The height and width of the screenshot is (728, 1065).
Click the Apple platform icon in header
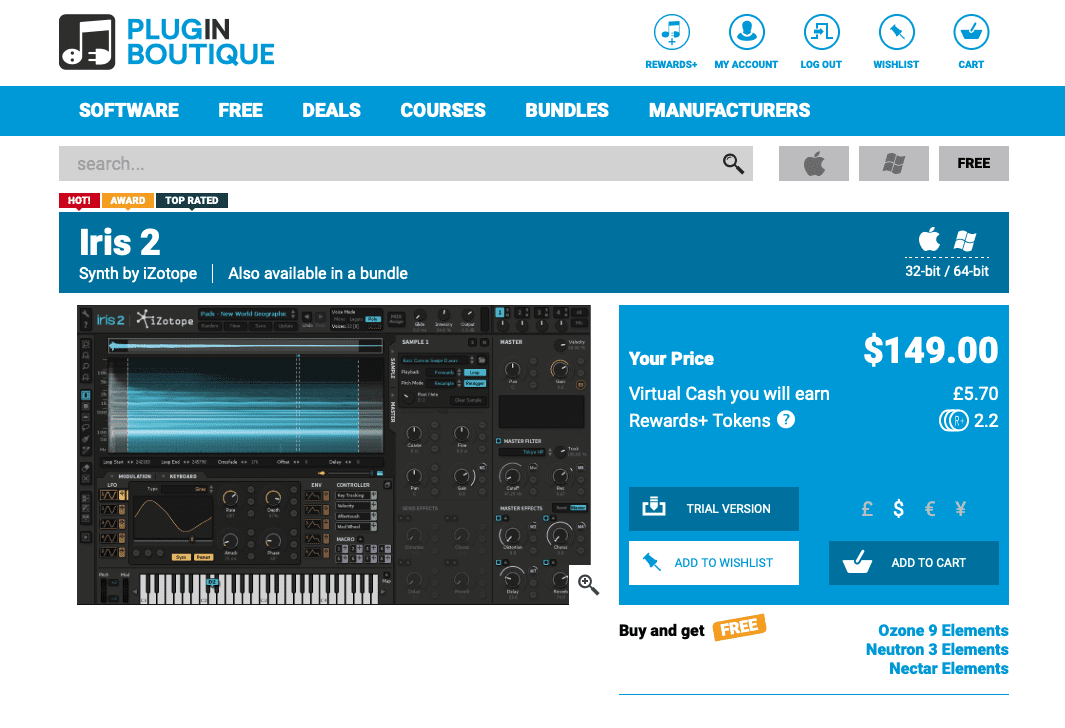click(x=930, y=240)
